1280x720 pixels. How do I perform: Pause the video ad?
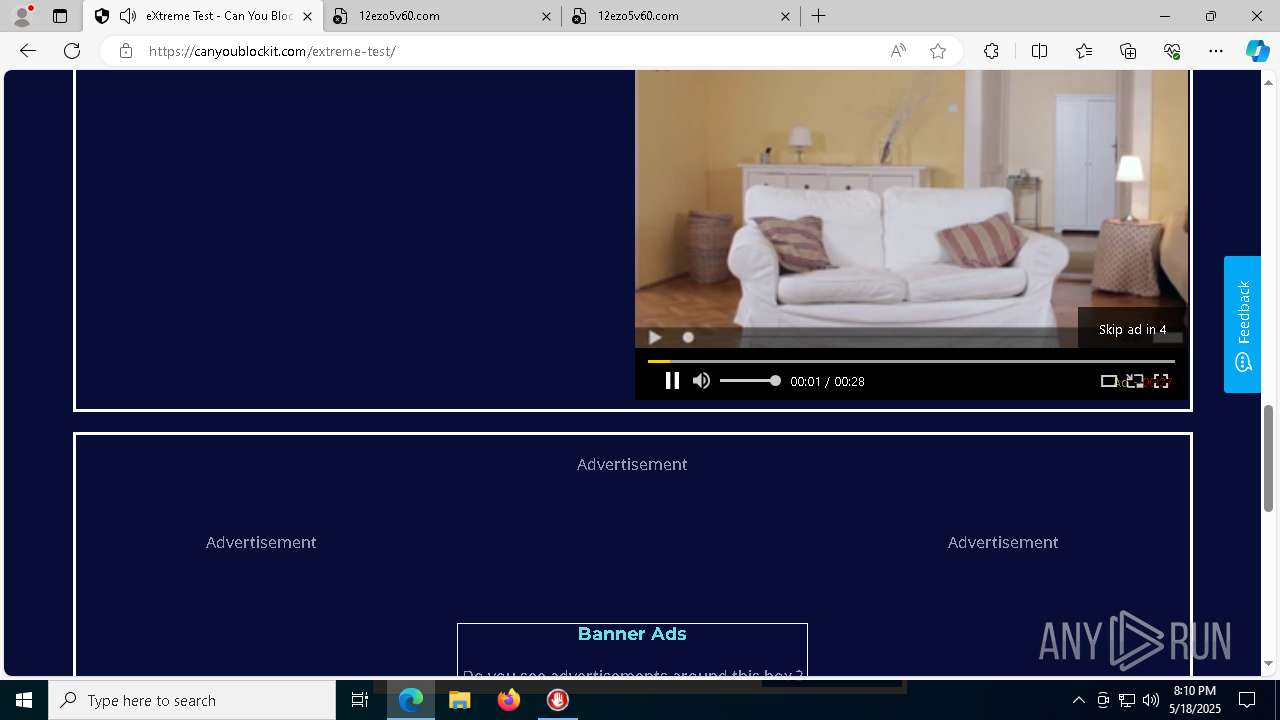[x=672, y=381]
